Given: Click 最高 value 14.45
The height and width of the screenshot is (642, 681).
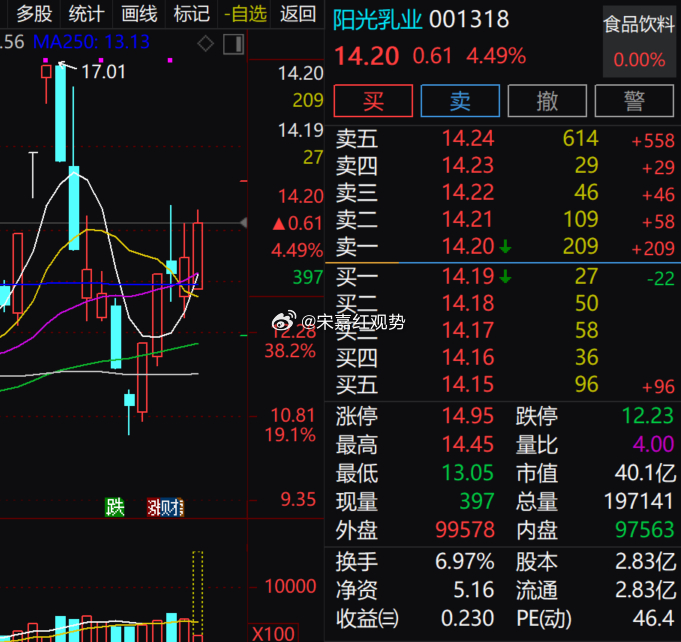Looking at the screenshot, I should 468,444.
